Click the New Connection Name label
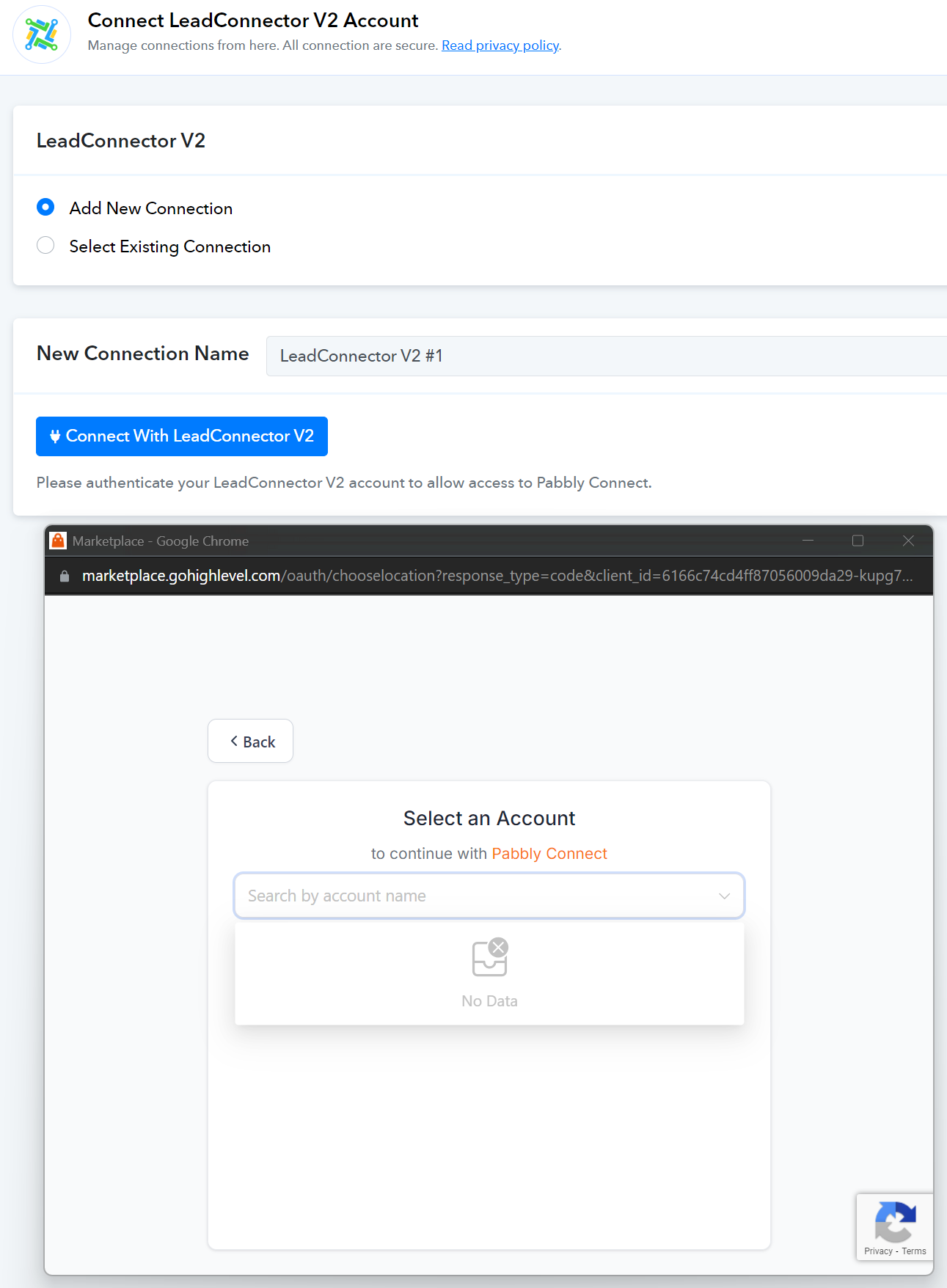 (x=143, y=354)
